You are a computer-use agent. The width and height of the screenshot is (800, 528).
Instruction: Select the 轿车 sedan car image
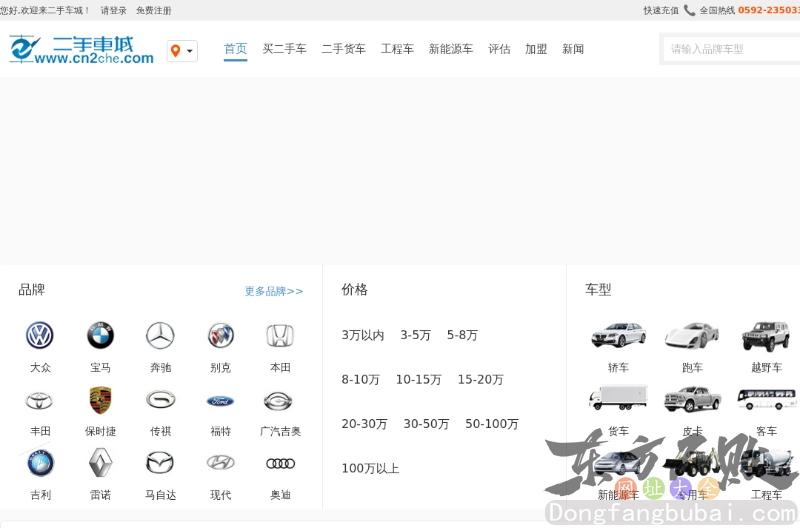click(618, 336)
